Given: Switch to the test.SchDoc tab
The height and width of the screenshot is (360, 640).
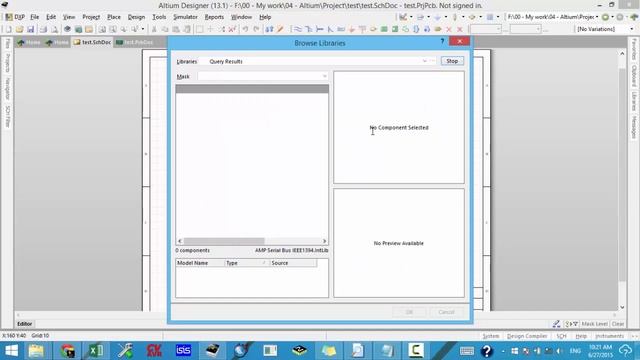Looking at the screenshot, I should pos(93,42).
